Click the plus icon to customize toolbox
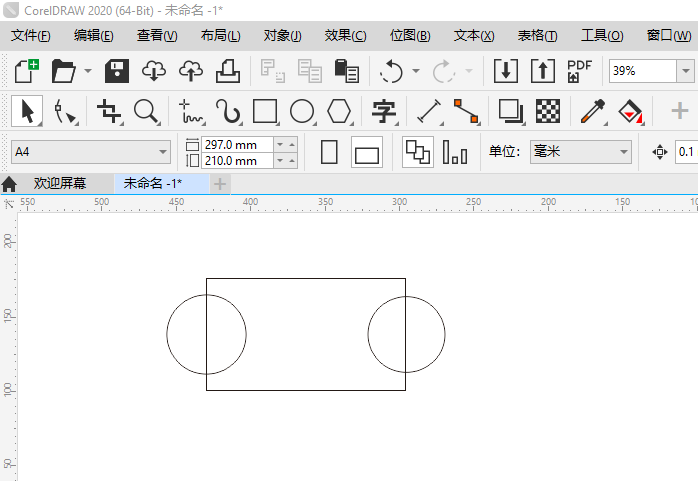The width and height of the screenshot is (698, 481). click(x=679, y=110)
